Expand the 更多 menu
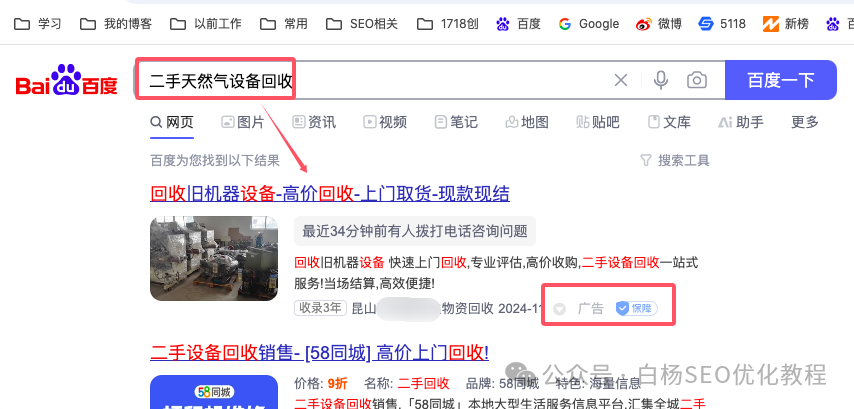The width and height of the screenshot is (854, 409). click(804, 122)
